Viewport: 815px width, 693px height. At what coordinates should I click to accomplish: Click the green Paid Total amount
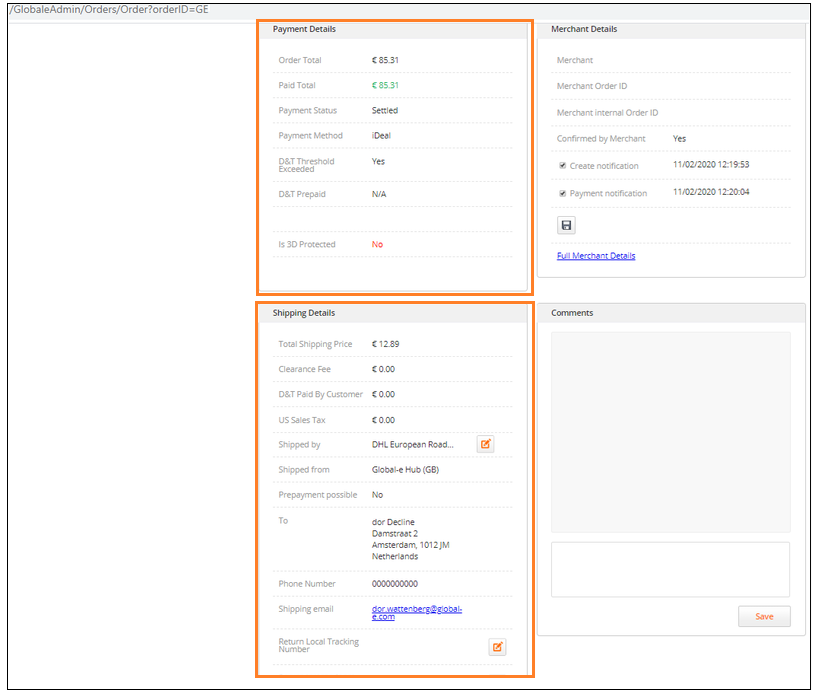click(385, 85)
